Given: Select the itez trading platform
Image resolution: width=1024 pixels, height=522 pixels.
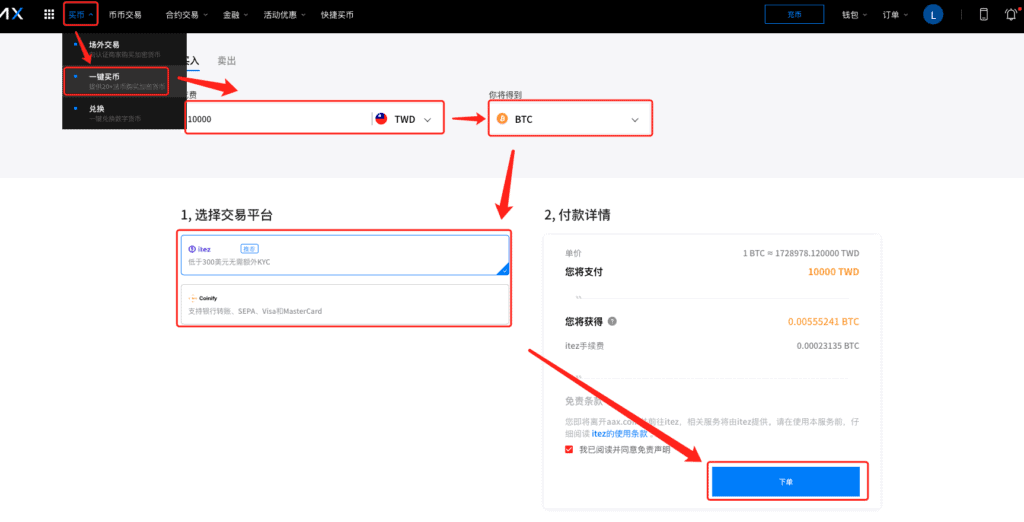Looking at the screenshot, I should coord(345,255).
